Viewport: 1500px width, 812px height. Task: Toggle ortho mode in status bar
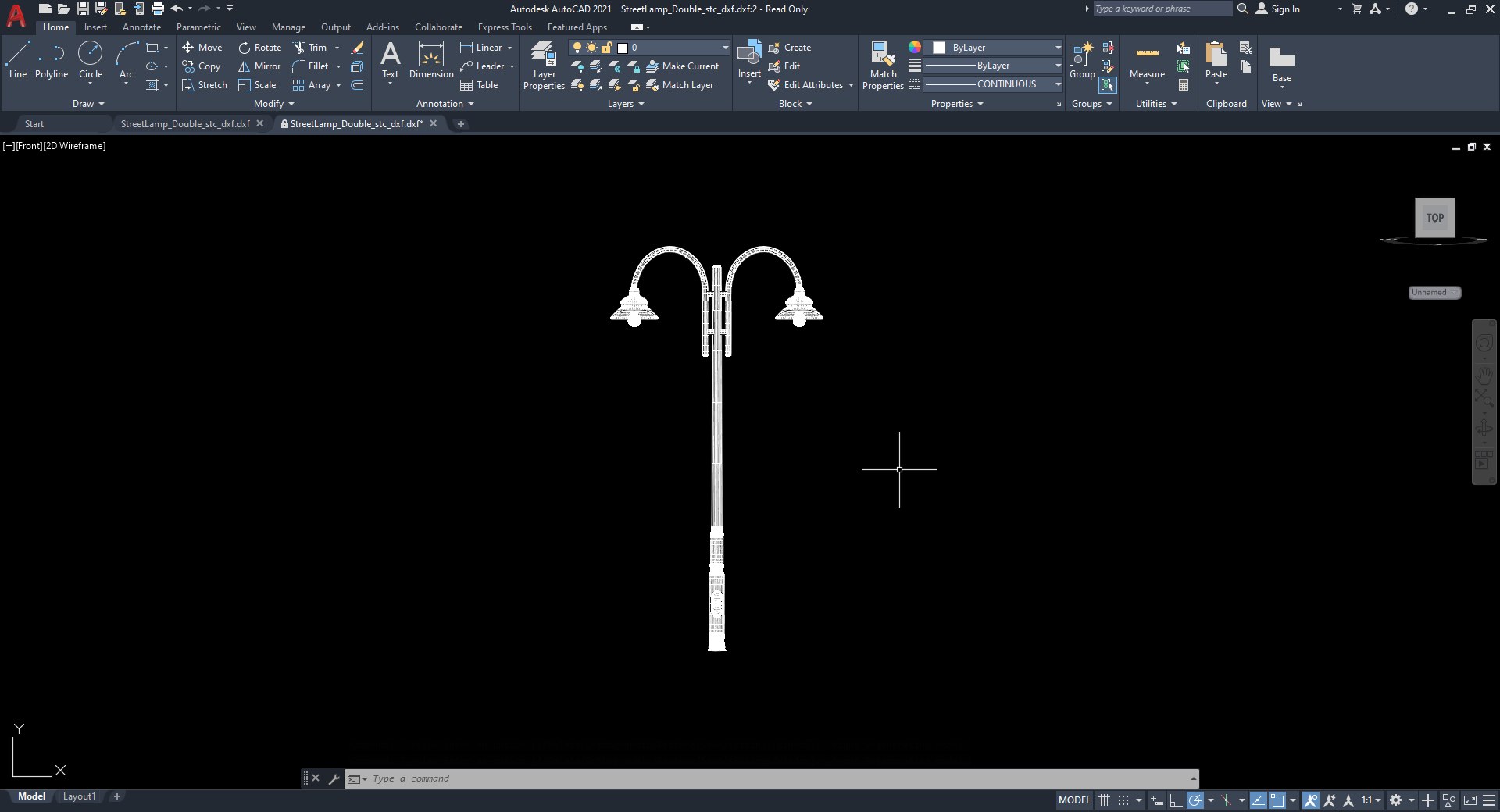tap(1176, 800)
